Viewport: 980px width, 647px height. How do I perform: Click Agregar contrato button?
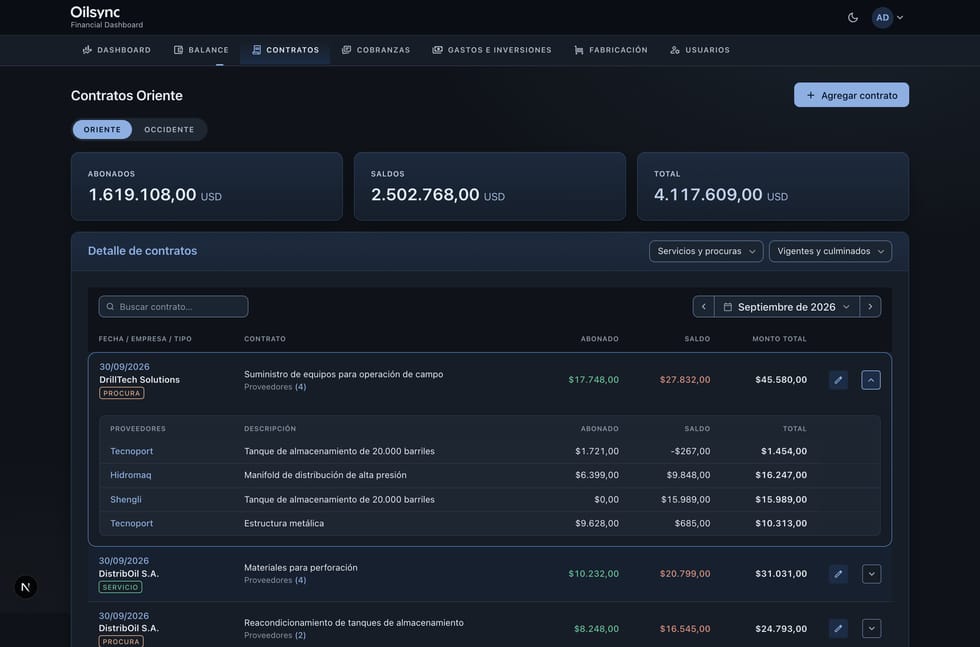[x=851, y=95]
